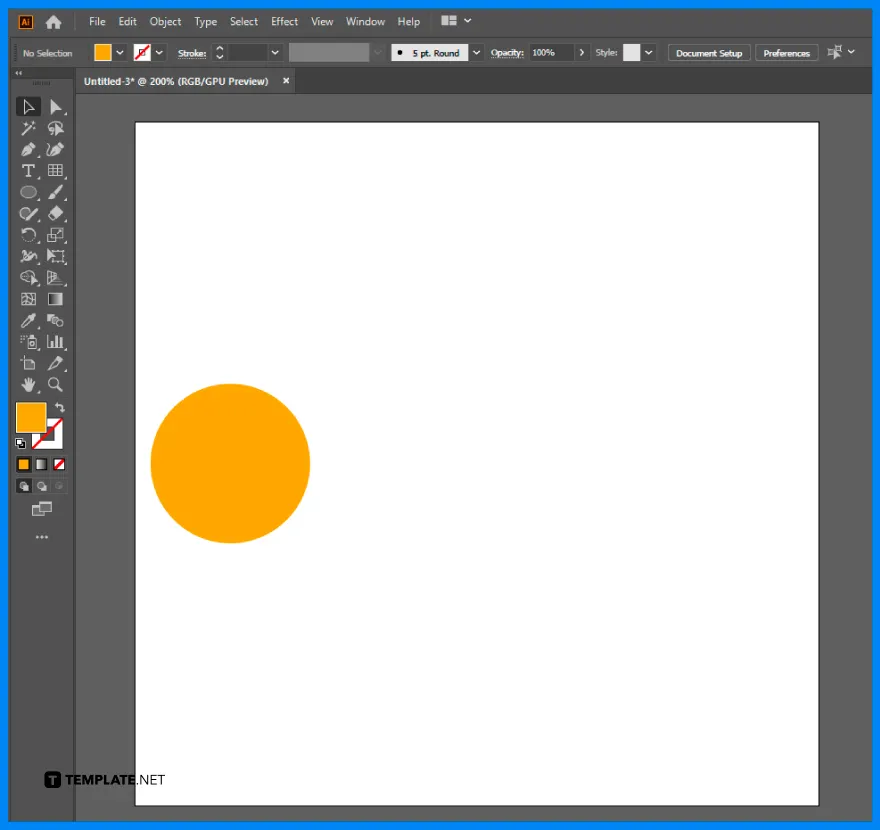
Task: Open the Style swatch dropdown
Action: 648,52
